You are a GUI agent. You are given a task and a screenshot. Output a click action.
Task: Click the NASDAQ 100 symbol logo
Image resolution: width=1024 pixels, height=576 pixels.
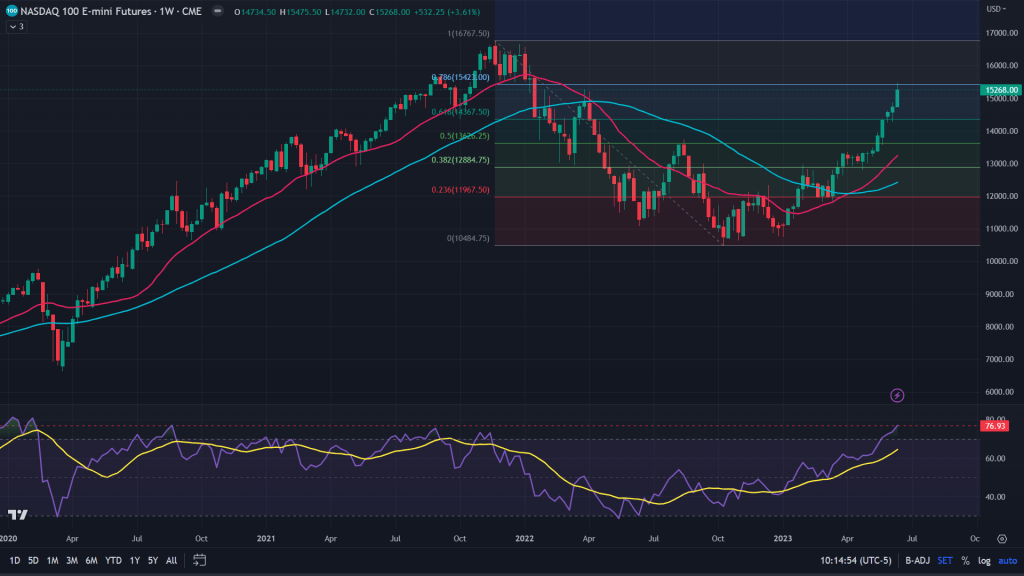tap(12, 10)
